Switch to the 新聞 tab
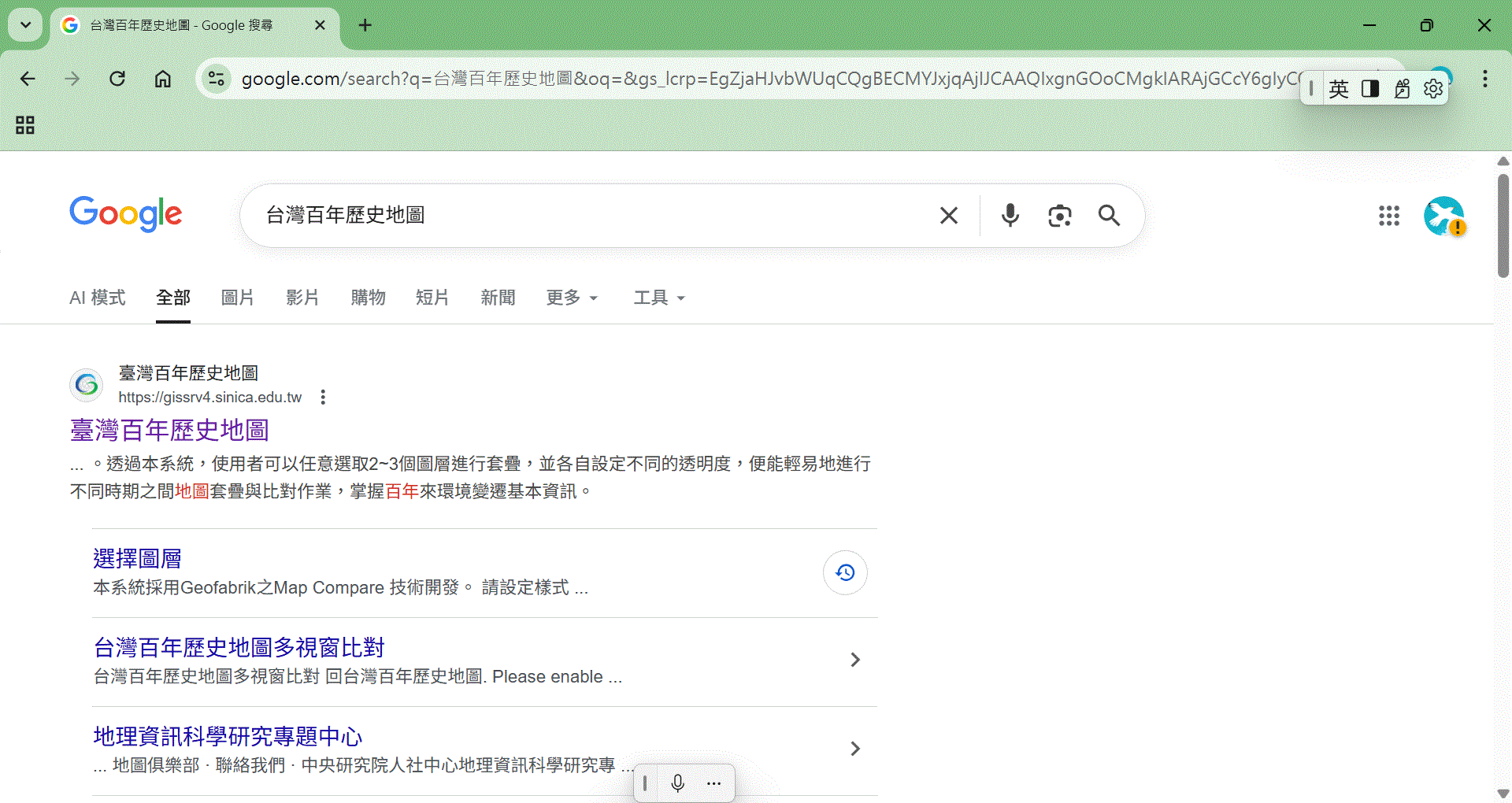1512x803 pixels. tap(498, 298)
